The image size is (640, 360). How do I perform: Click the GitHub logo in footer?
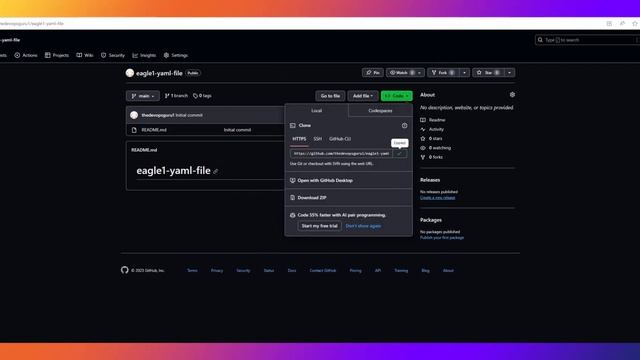pos(124,270)
